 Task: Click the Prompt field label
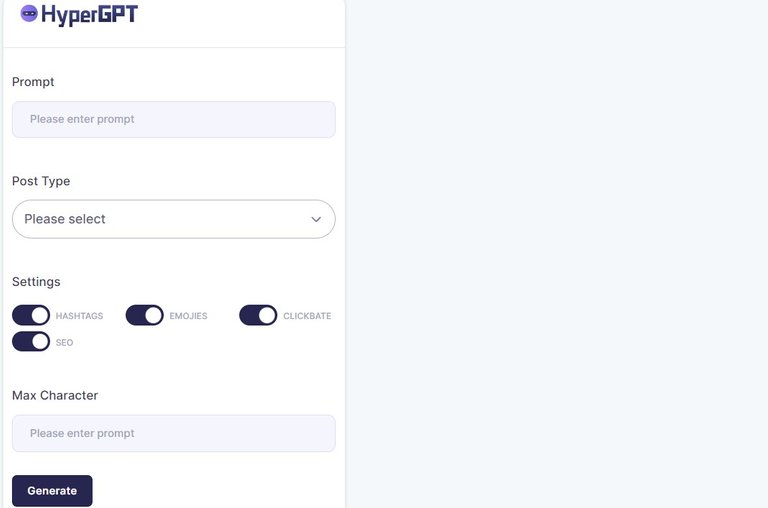[x=33, y=82]
